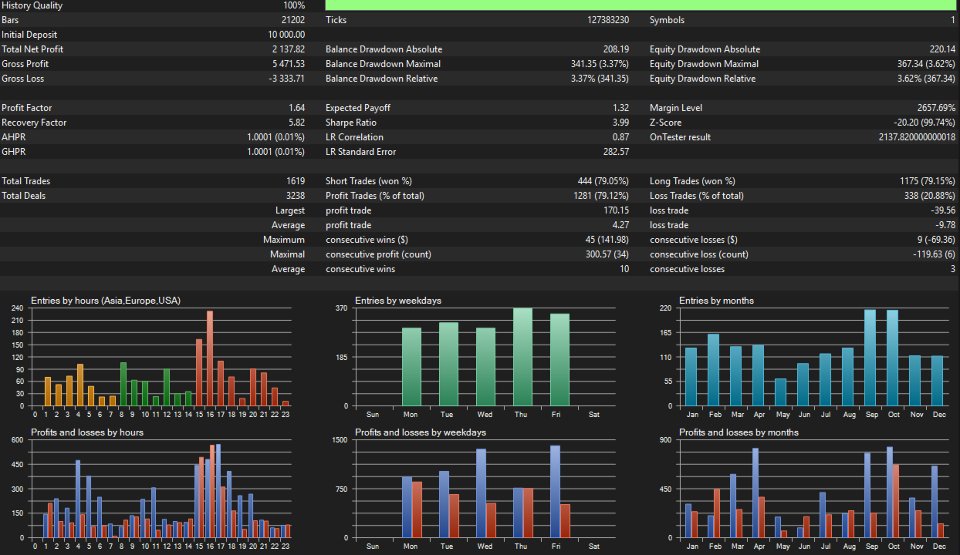960x555 pixels.
Task: Click the Profits and losses by months title
Action: coord(739,432)
